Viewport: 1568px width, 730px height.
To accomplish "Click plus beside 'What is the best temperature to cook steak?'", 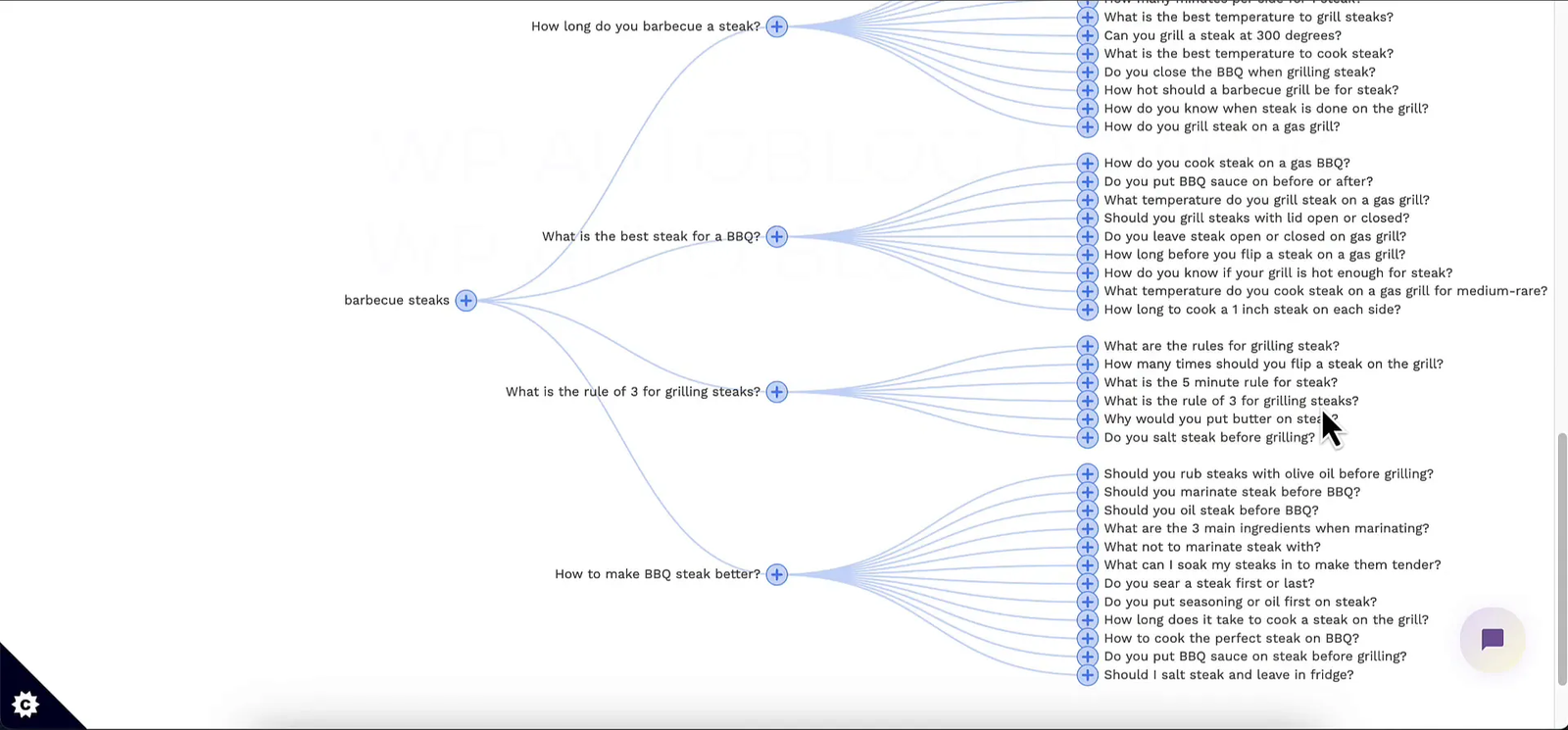I will pos(1087,54).
